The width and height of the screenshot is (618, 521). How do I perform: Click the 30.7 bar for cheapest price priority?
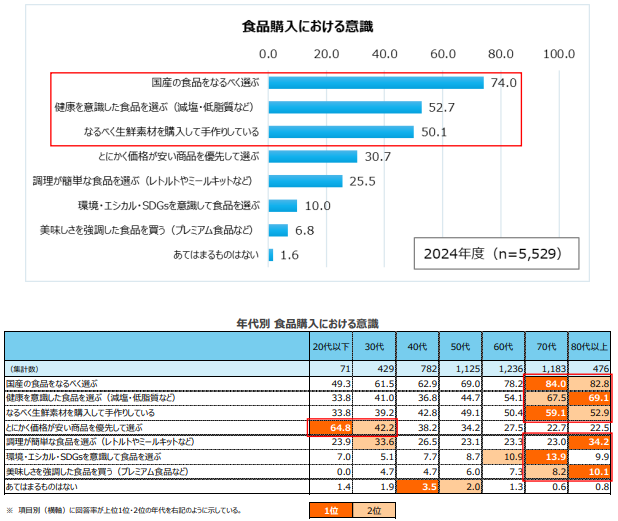pos(312,156)
